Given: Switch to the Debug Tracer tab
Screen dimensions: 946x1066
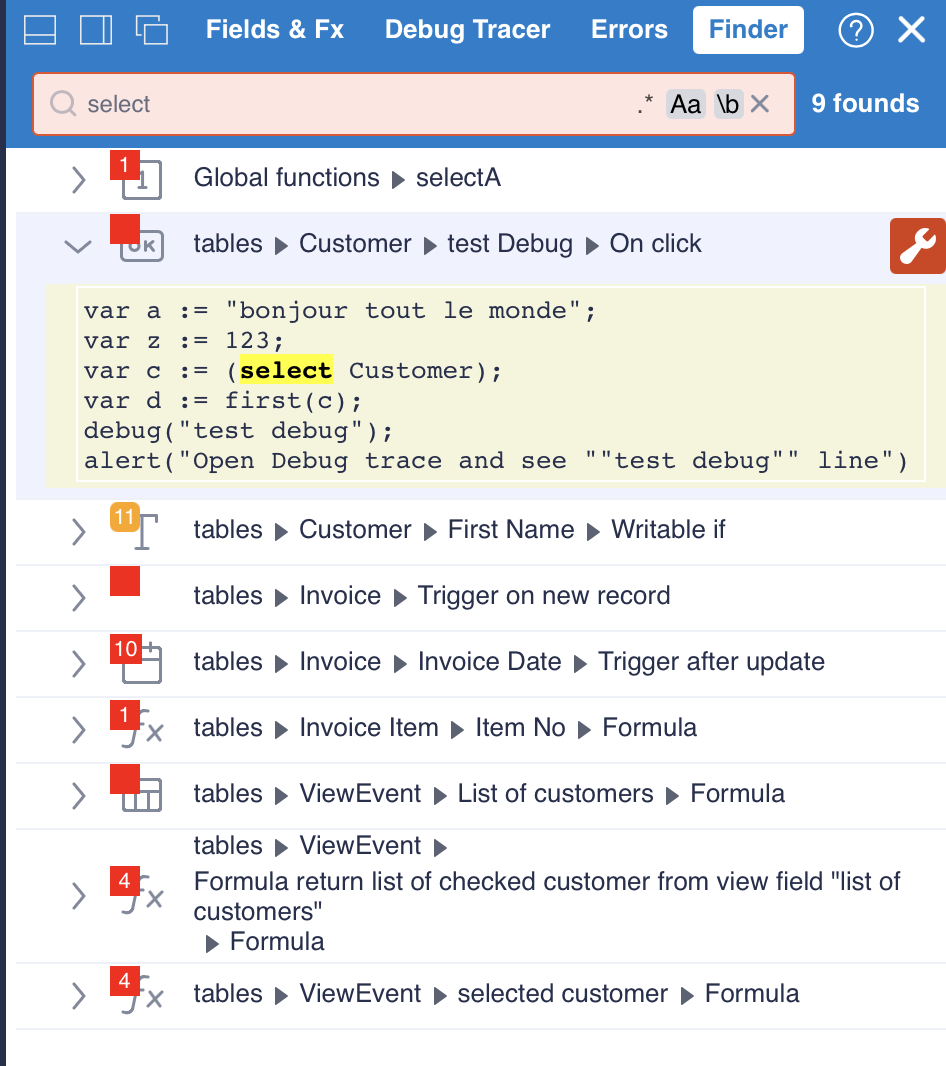Looking at the screenshot, I should [x=467, y=30].
